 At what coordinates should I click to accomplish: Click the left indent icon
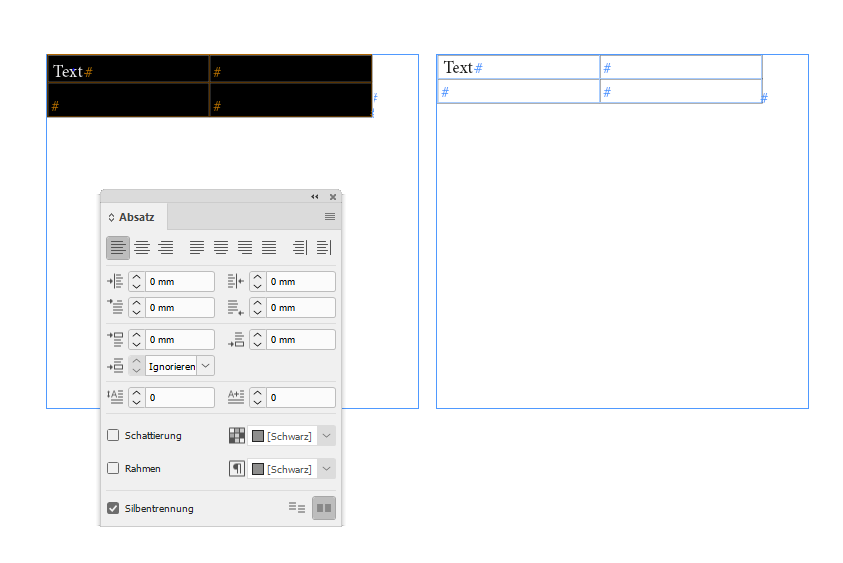click(115, 281)
